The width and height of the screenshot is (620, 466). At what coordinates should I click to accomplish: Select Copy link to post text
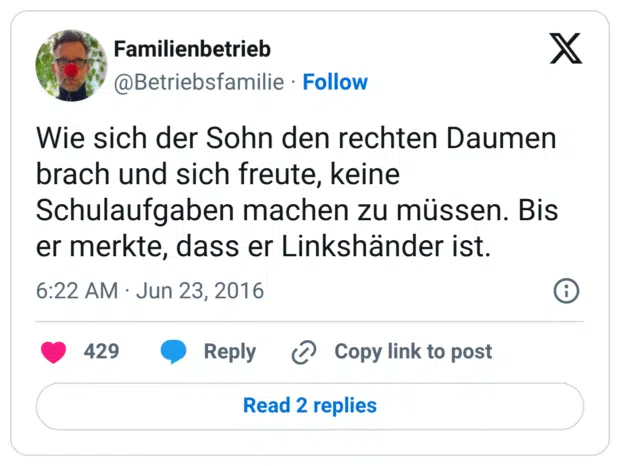click(x=413, y=352)
